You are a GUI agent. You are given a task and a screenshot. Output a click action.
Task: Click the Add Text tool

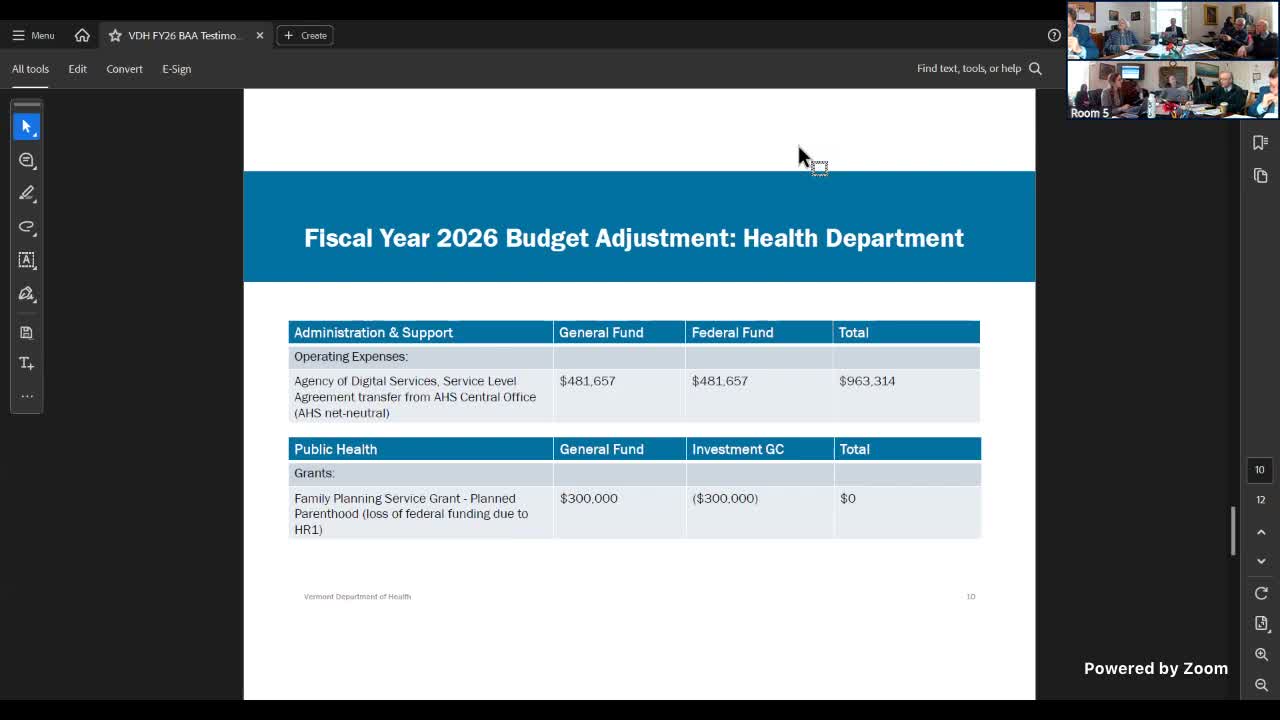(27, 363)
